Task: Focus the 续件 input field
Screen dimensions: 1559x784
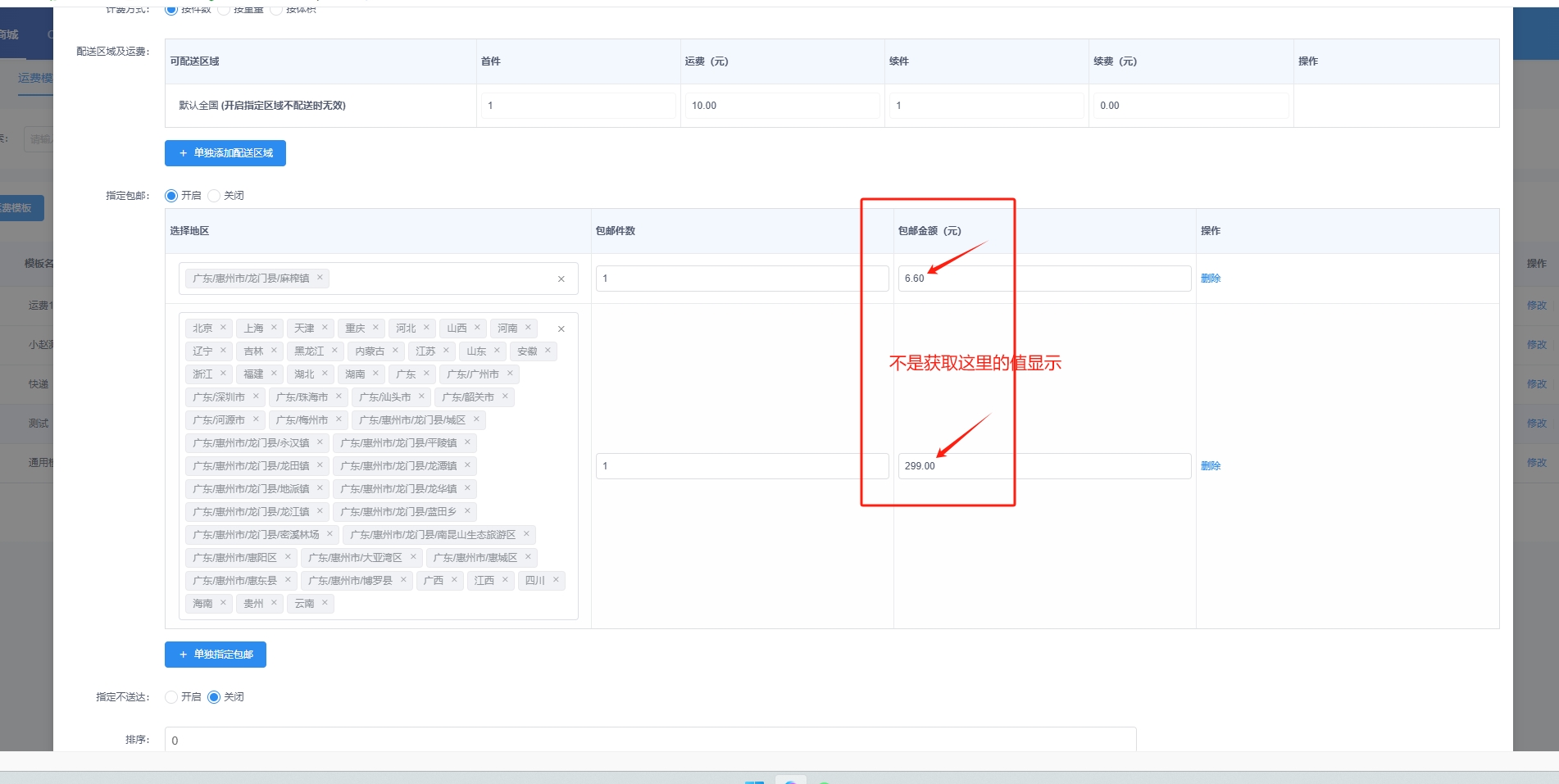Action: tap(987, 106)
